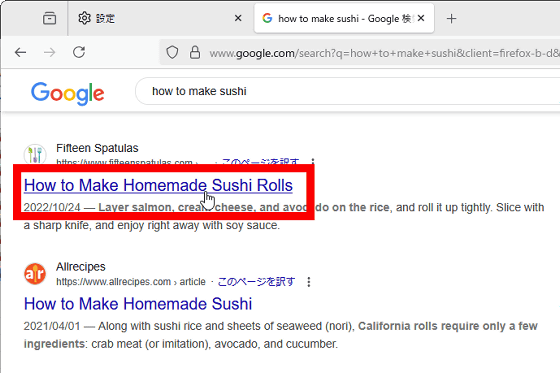Viewport: 560px width, 373px height.
Task: Click translate this page link for Allrecipes
Action: pyautogui.click(x=256, y=282)
